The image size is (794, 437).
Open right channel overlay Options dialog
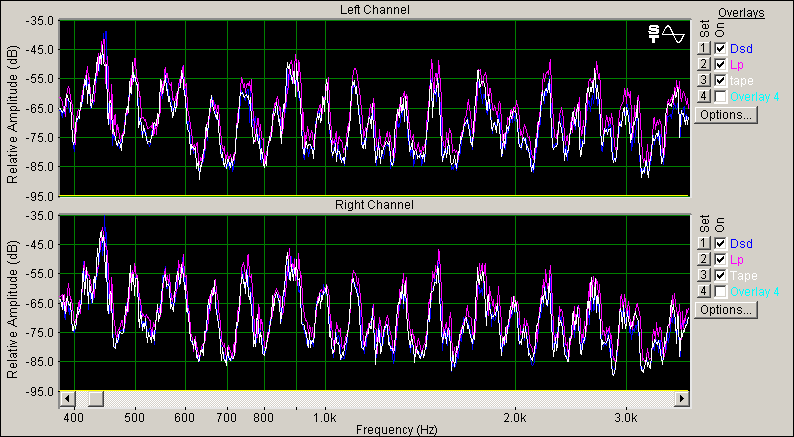point(725,310)
